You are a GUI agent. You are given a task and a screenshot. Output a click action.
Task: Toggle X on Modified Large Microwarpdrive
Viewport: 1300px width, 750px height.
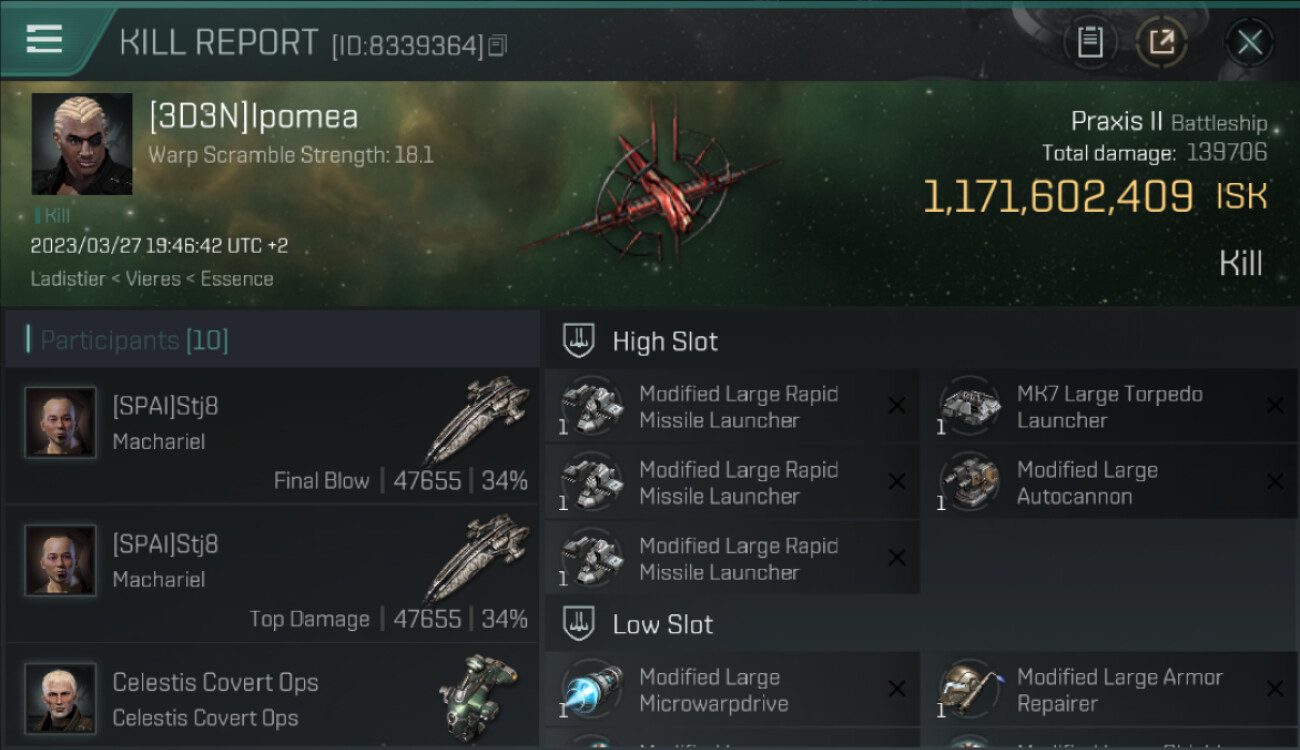(x=896, y=689)
